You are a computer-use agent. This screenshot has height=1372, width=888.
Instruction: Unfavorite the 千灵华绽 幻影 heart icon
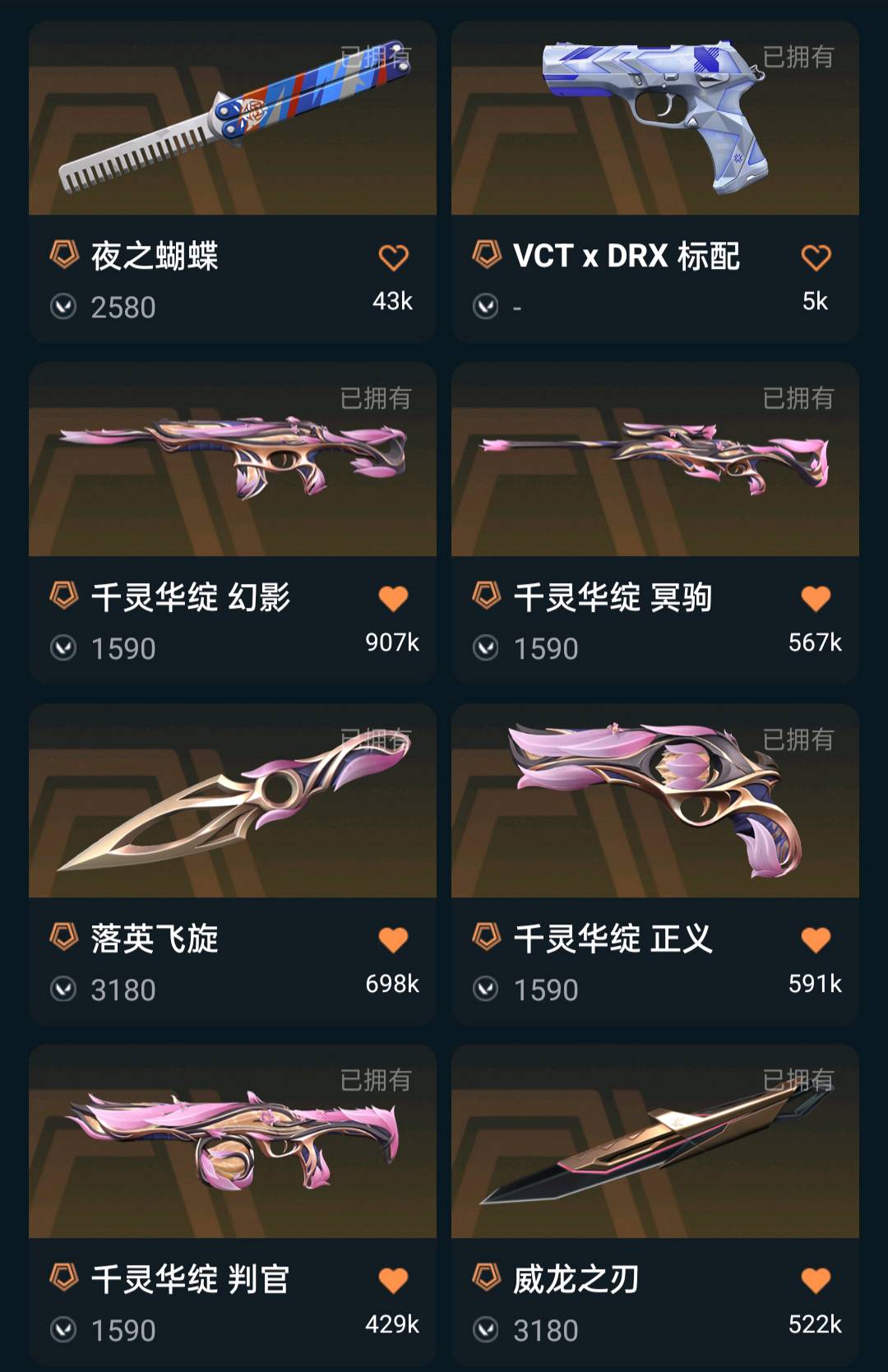tap(393, 598)
